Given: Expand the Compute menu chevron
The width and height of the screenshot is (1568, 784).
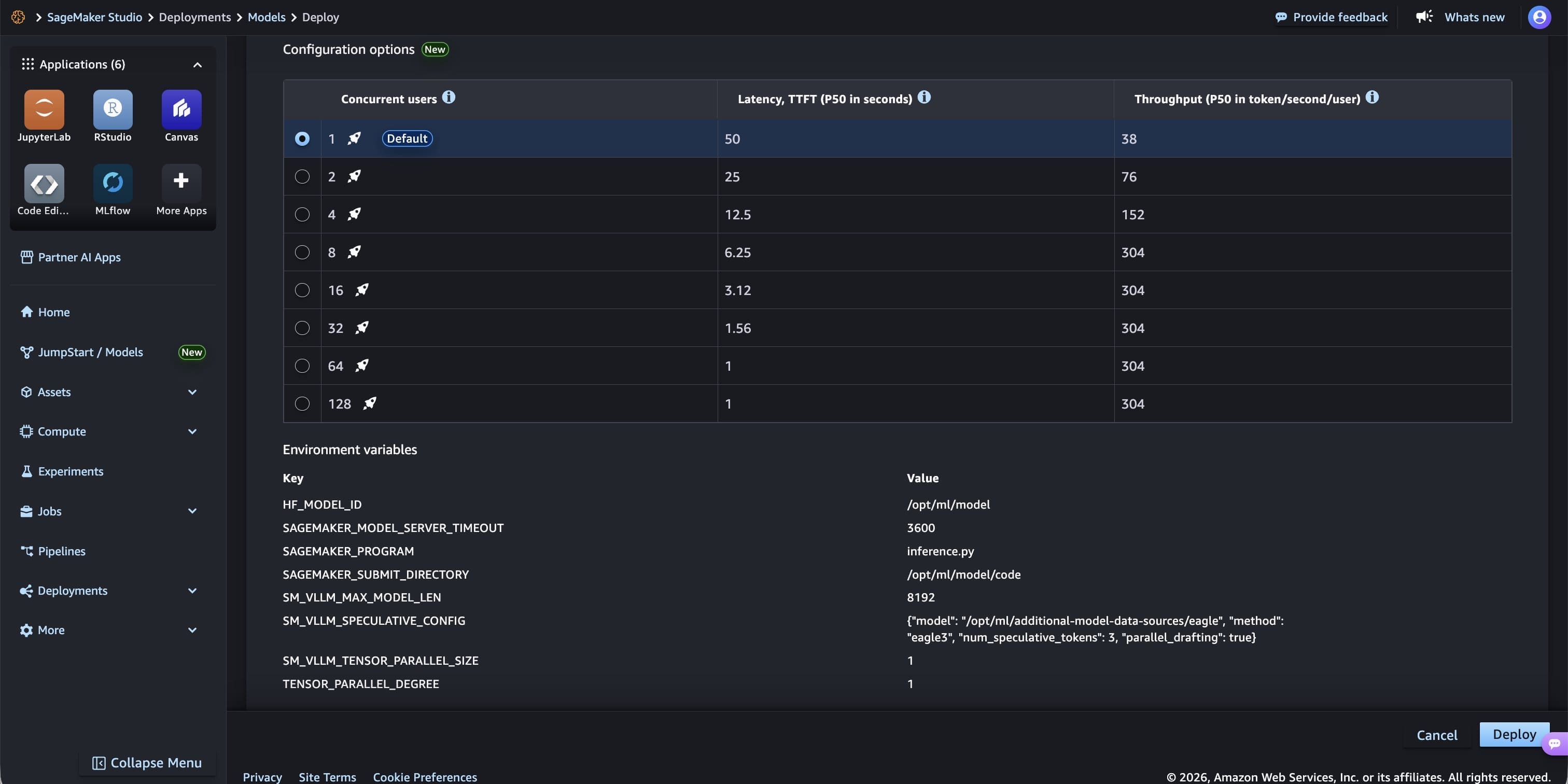Looking at the screenshot, I should tap(192, 431).
